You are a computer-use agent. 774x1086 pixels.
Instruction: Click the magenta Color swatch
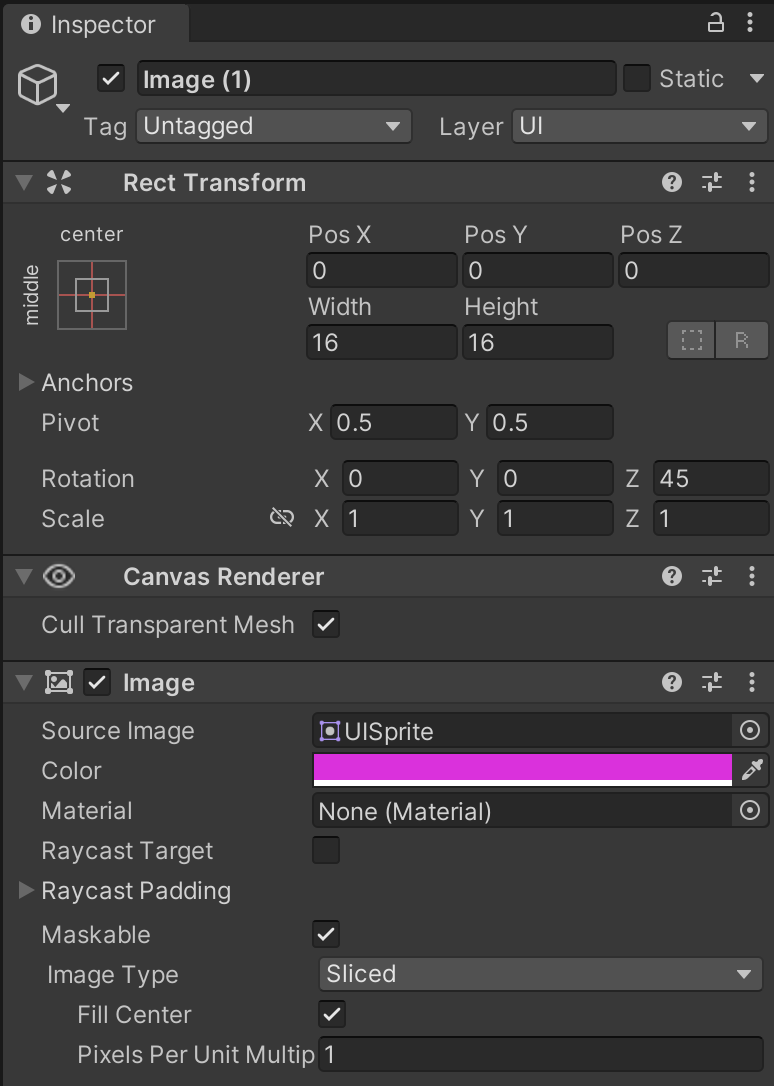click(x=522, y=768)
